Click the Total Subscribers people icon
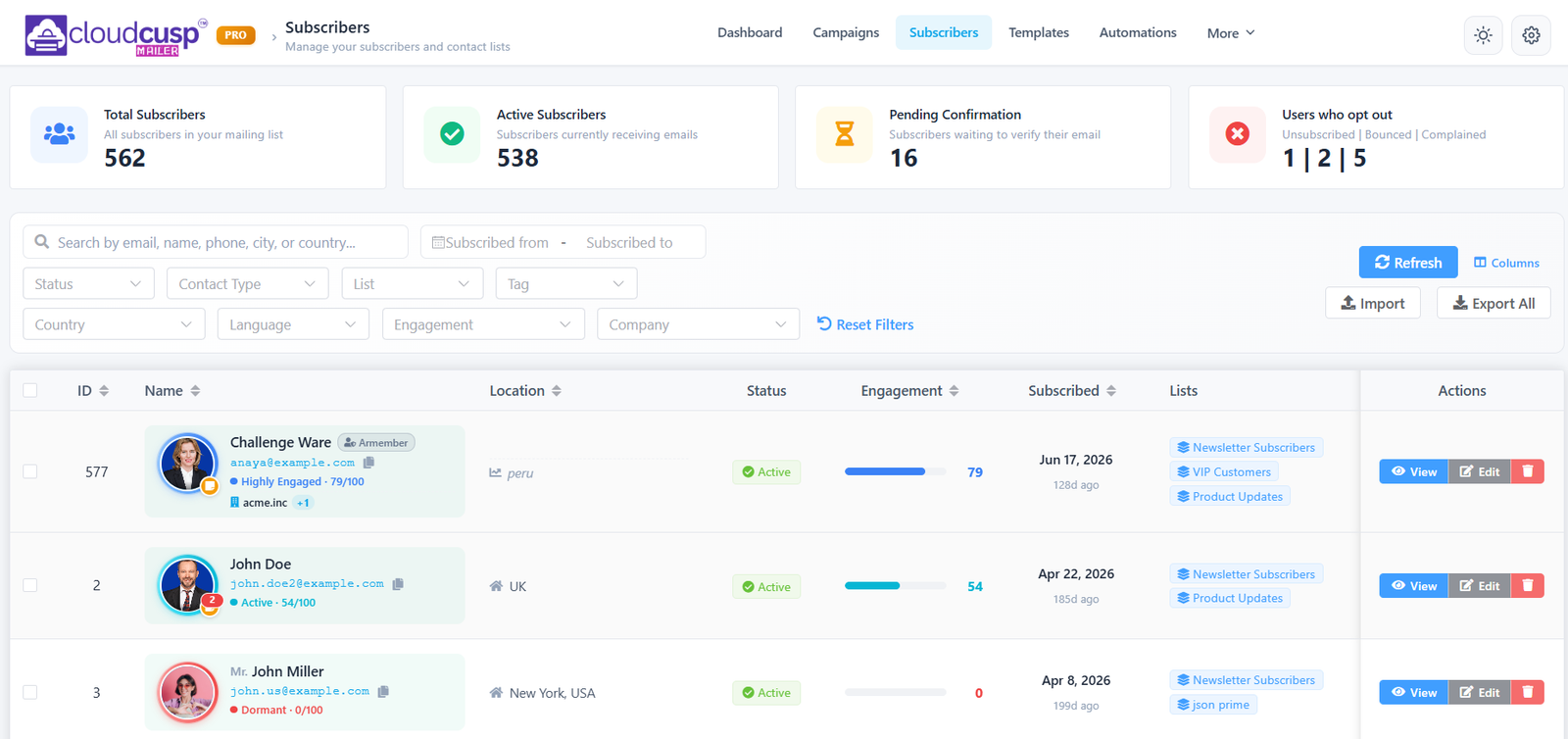 [60, 134]
